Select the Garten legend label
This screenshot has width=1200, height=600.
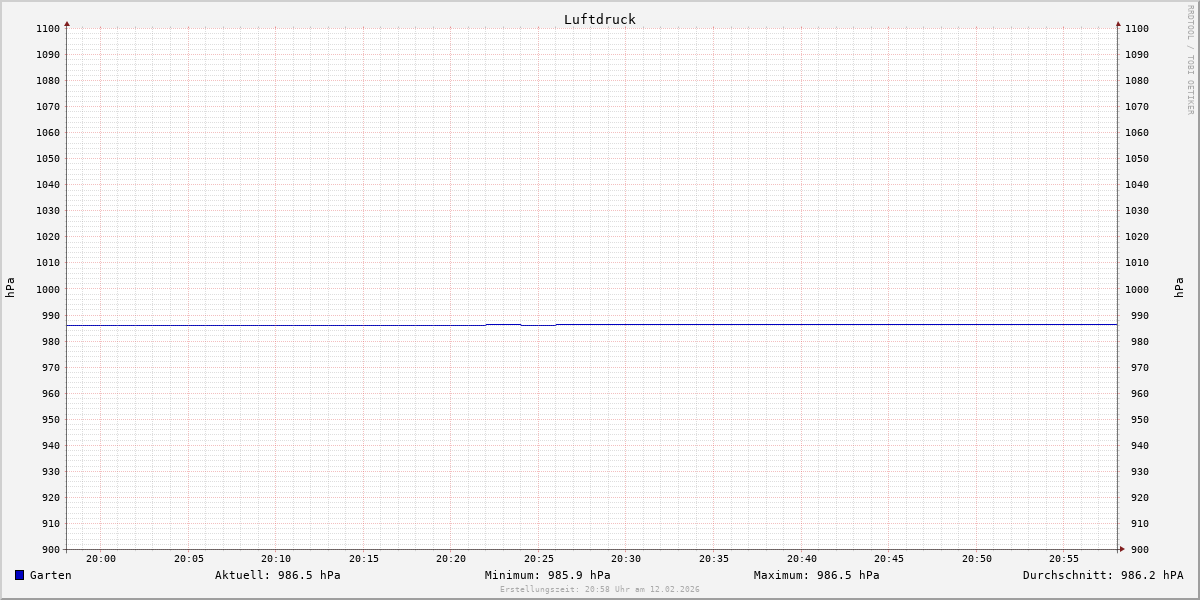point(50,575)
